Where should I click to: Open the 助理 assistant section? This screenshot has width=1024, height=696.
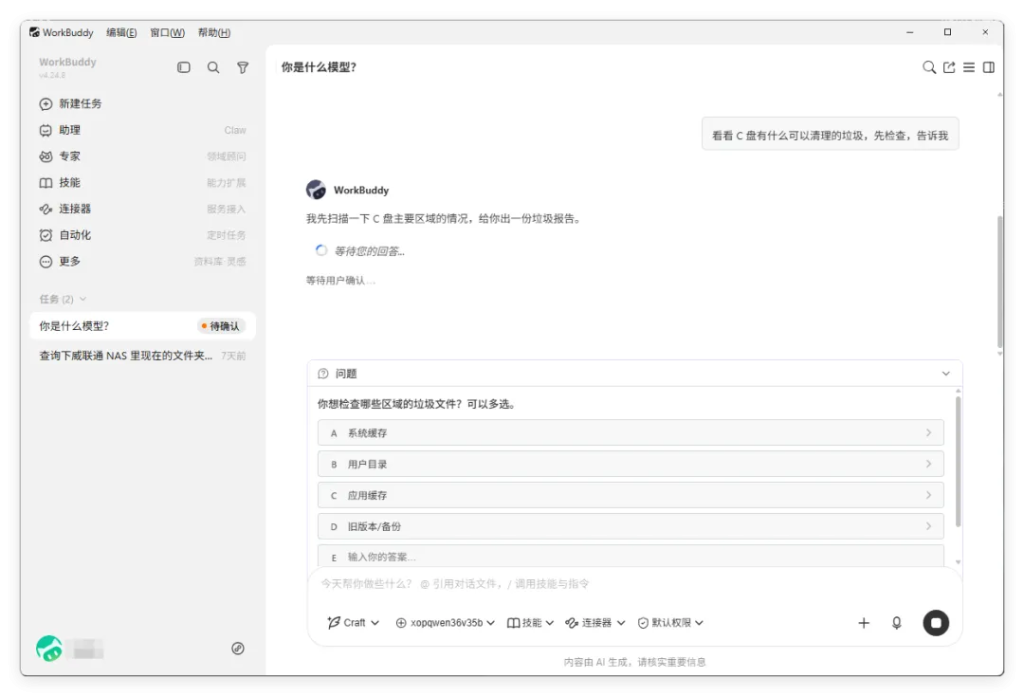[142, 130]
